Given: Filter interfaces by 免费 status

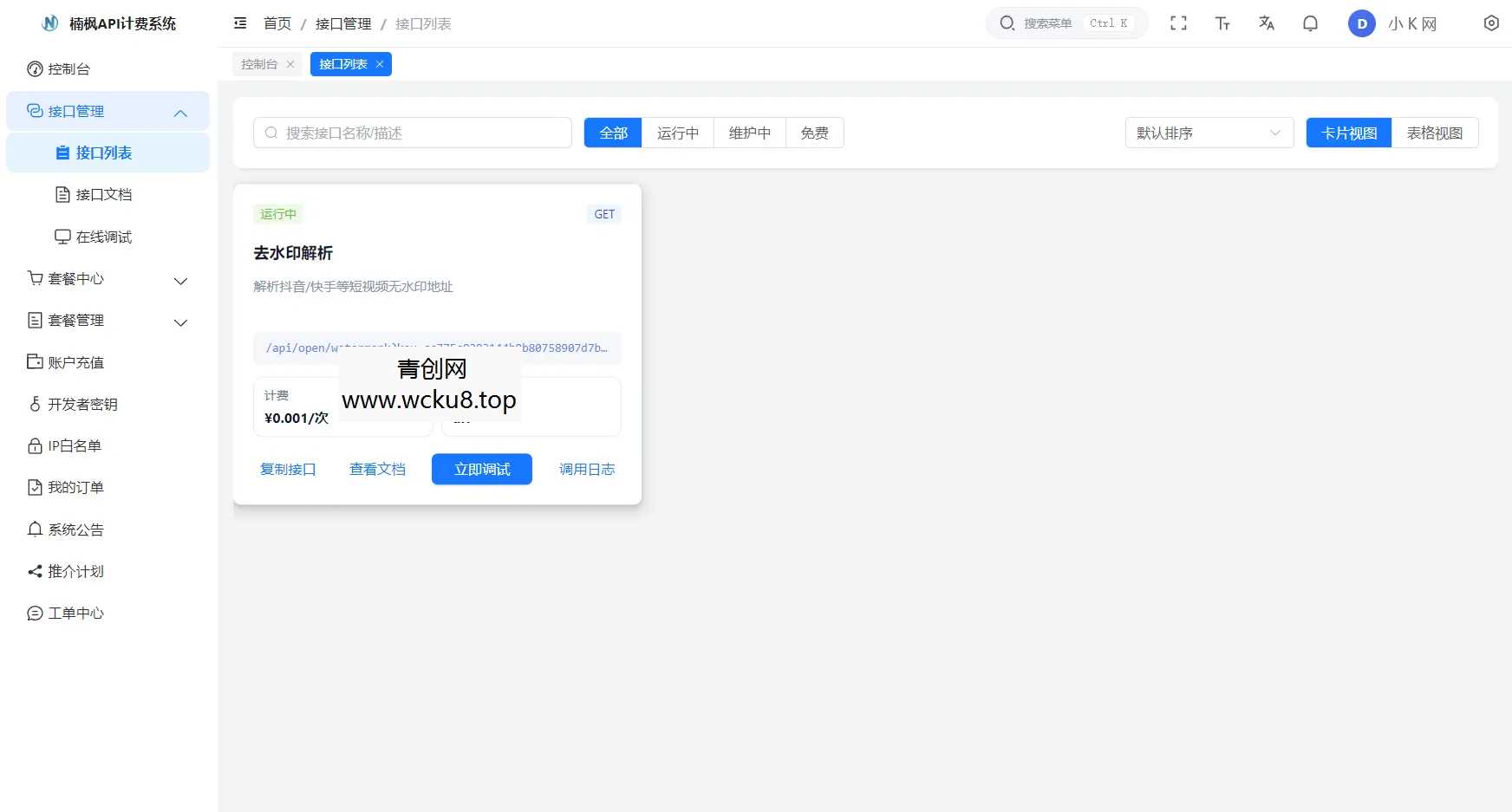Looking at the screenshot, I should [x=814, y=133].
